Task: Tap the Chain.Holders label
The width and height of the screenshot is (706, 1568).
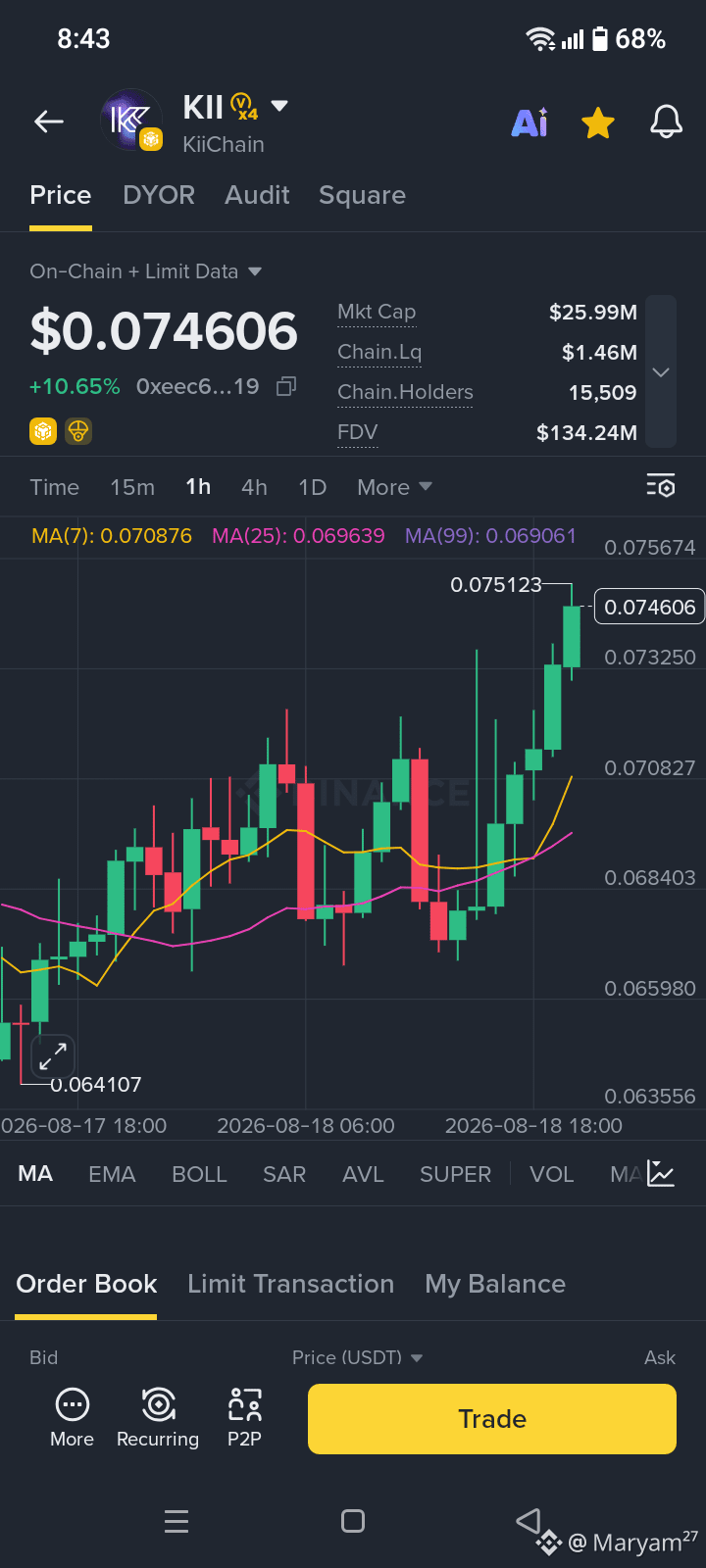Action: (x=405, y=392)
